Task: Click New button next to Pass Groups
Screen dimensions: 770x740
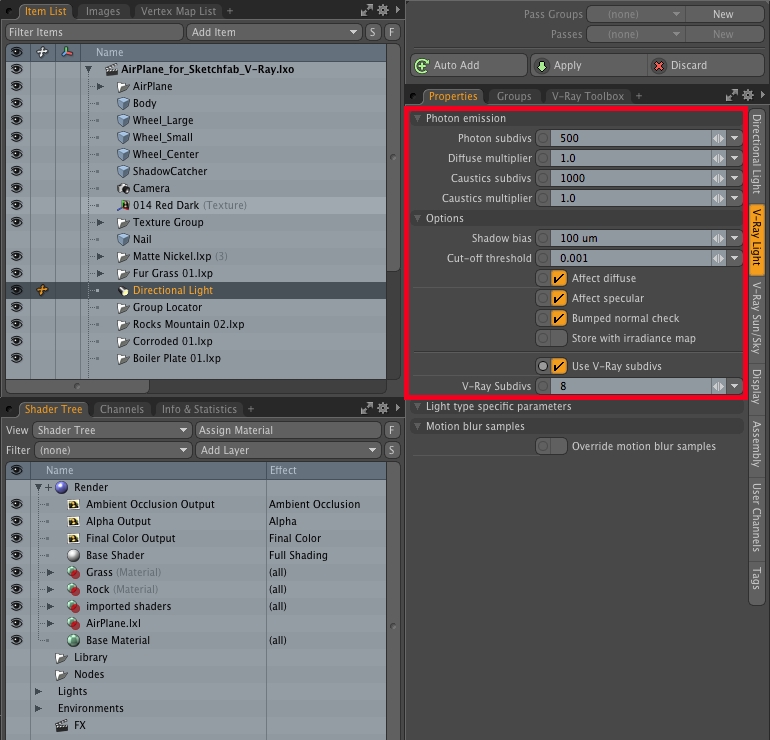Action: (x=724, y=14)
